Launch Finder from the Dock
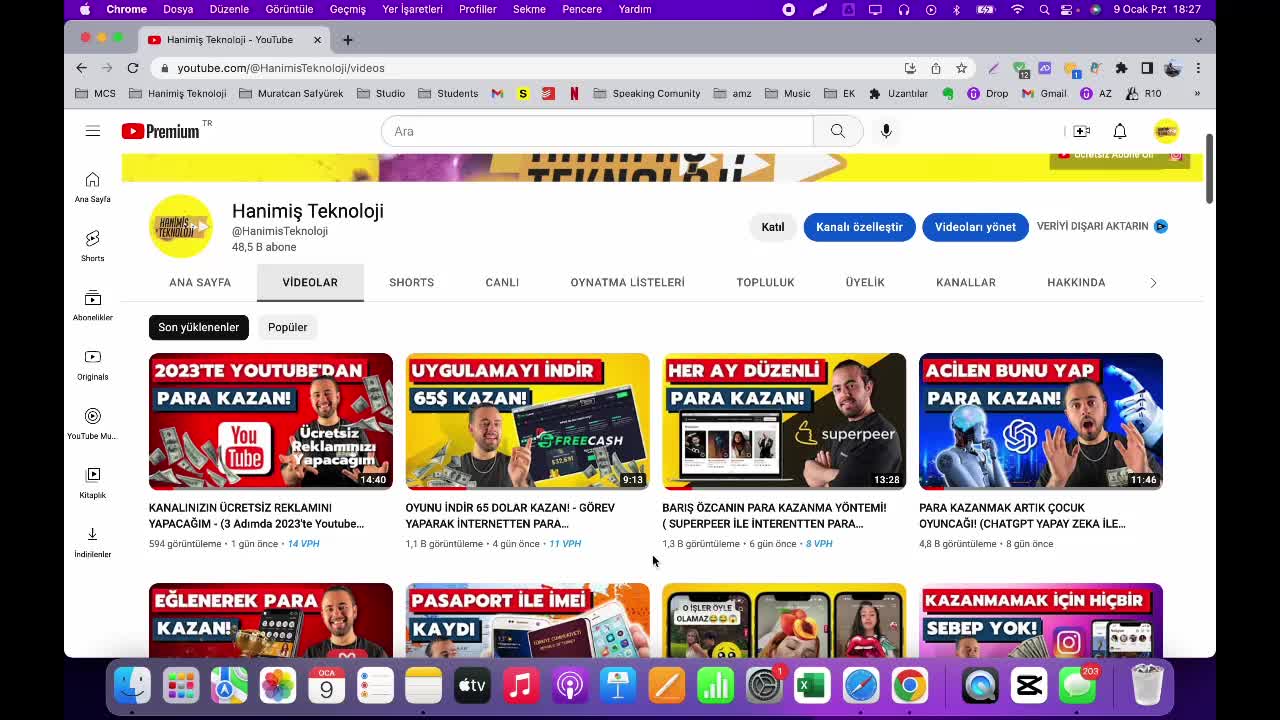Image resolution: width=1280 pixels, height=720 pixels. click(132, 686)
